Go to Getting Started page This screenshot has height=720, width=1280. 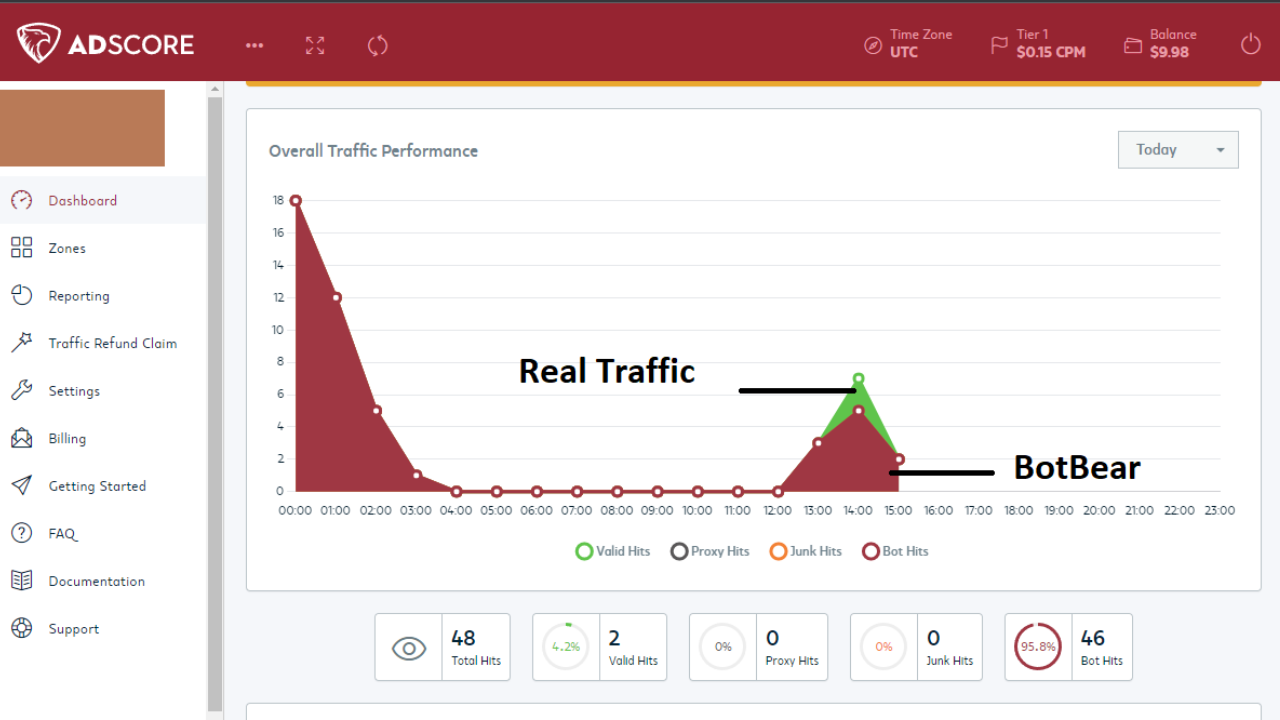103,486
